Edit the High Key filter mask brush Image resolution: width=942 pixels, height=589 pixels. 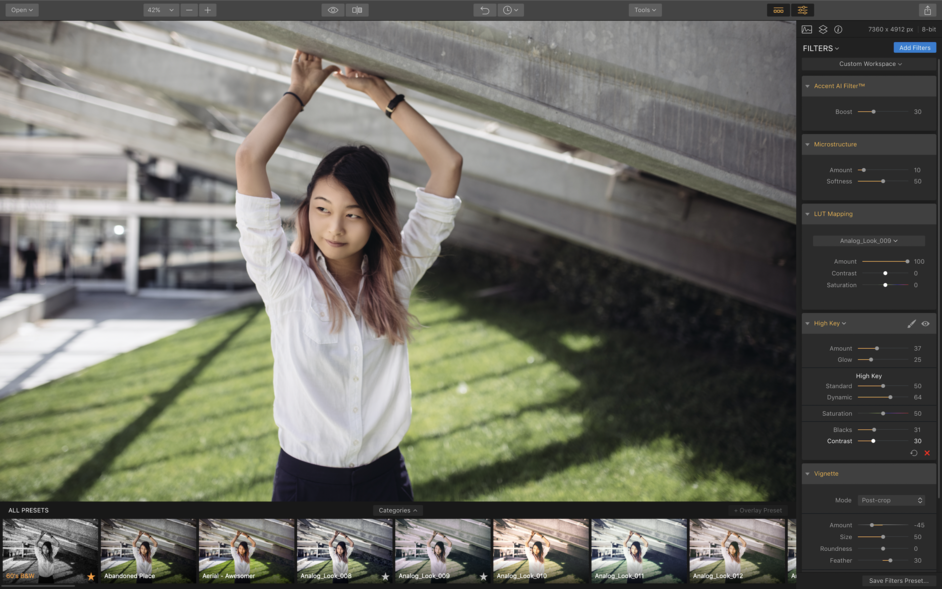(911, 323)
